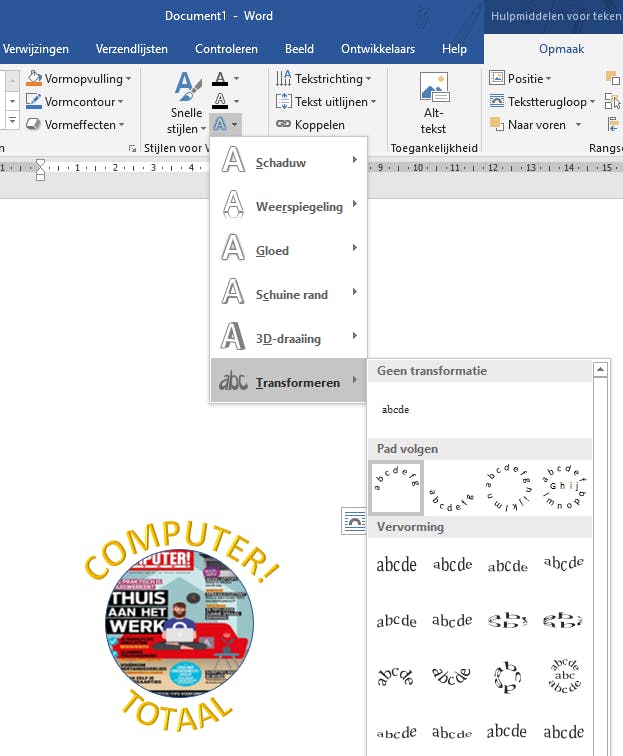Click the Vormcontour pen icon

pos(34,101)
